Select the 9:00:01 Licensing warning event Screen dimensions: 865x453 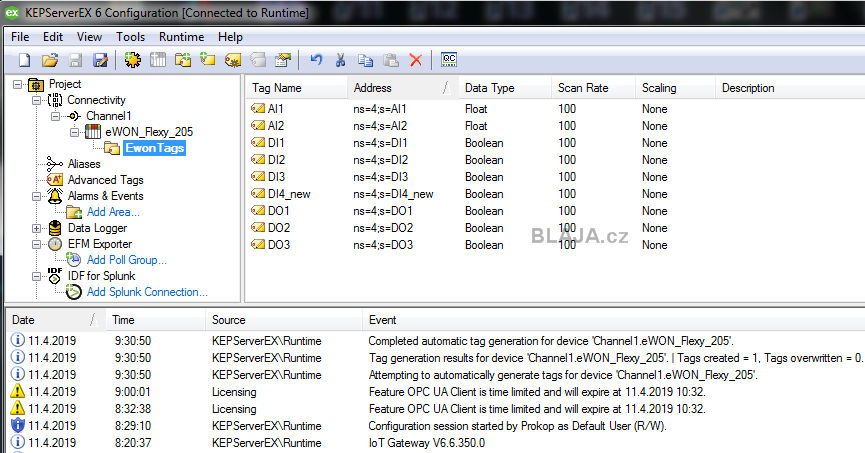tap(436, 392)
